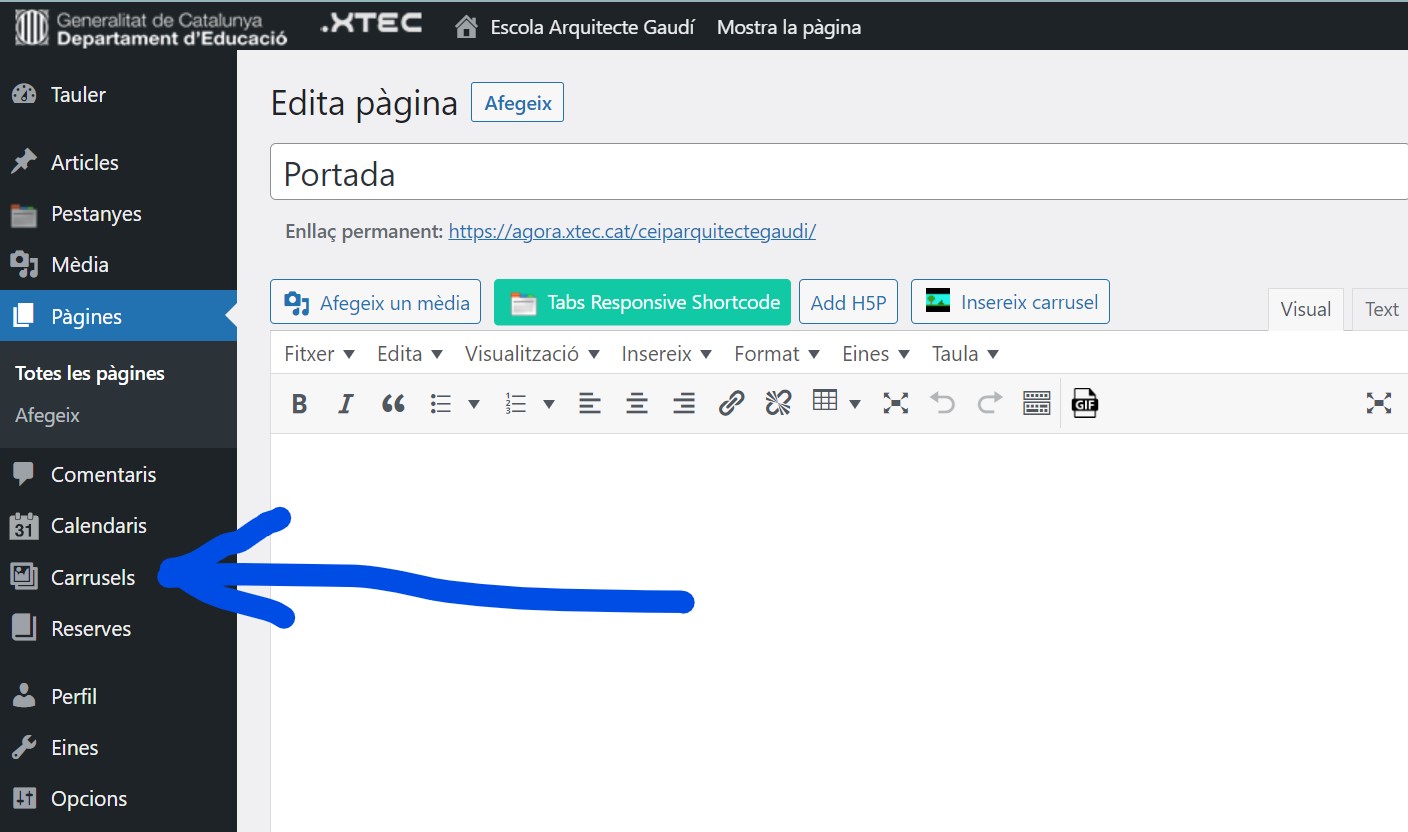Viewport: 1408px width, 832px height.
Task: Toggle bold formatting in editor toolbar
Action: coord(299,404)
